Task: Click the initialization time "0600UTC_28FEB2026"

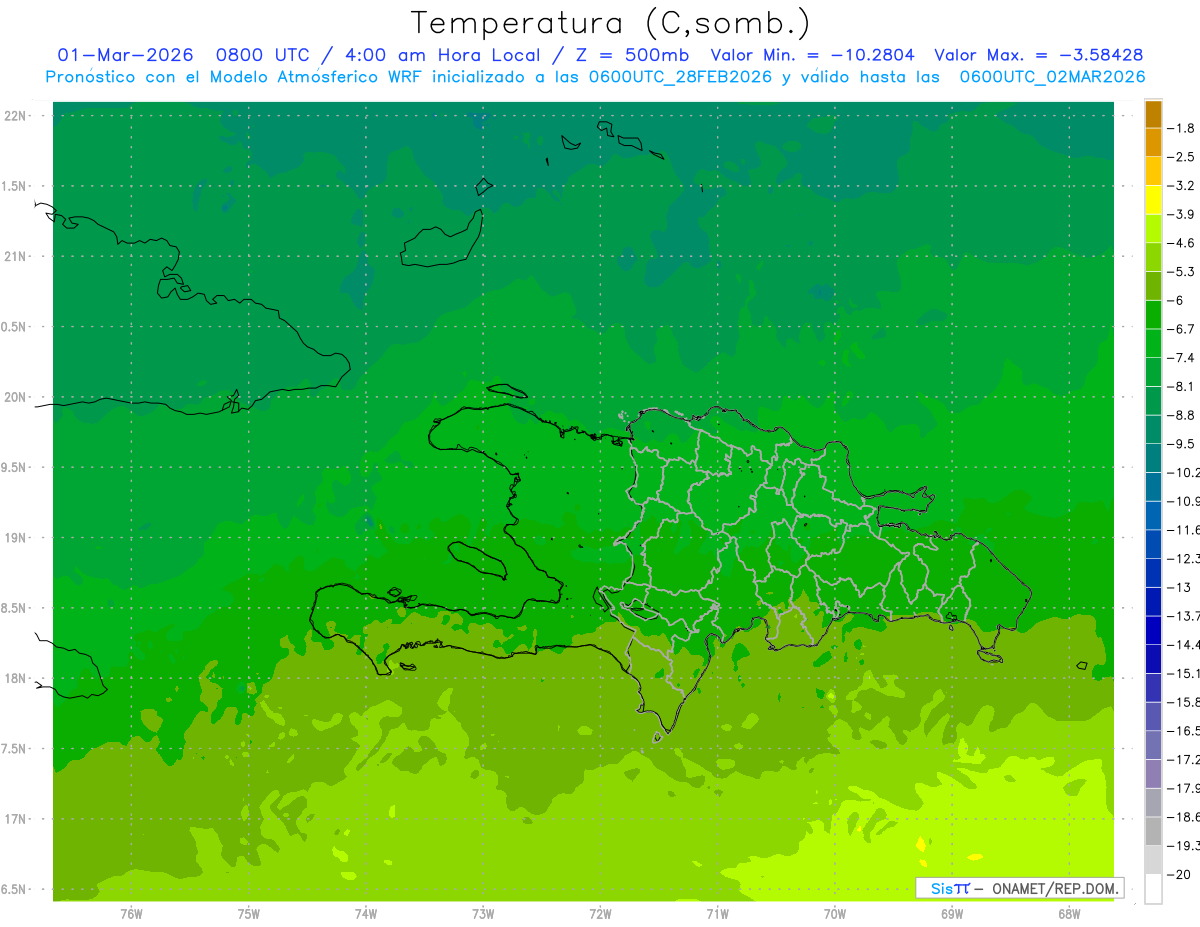Action: (x=680, y=77)
